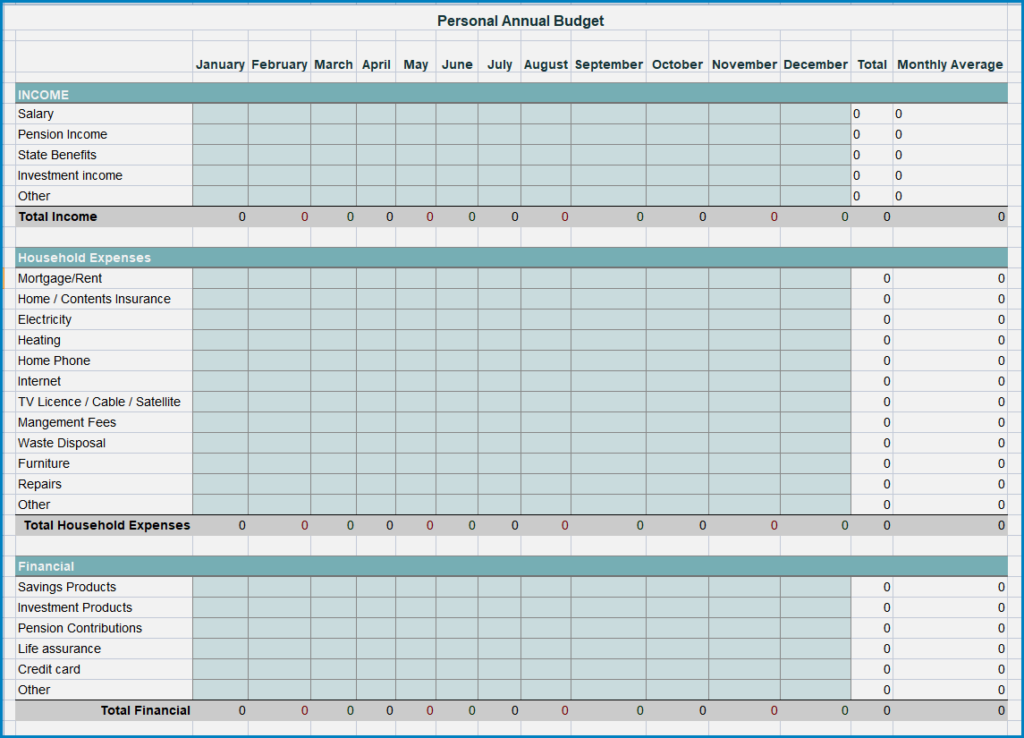Select the Investment income row label

pos(70,175)
